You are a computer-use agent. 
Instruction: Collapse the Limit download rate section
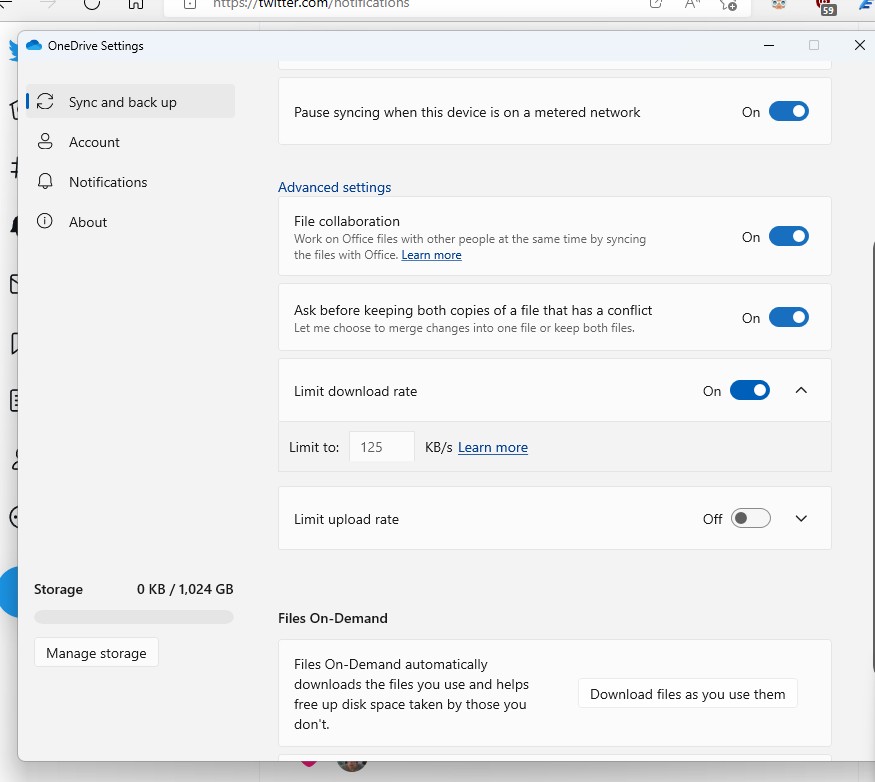point(800,391)
